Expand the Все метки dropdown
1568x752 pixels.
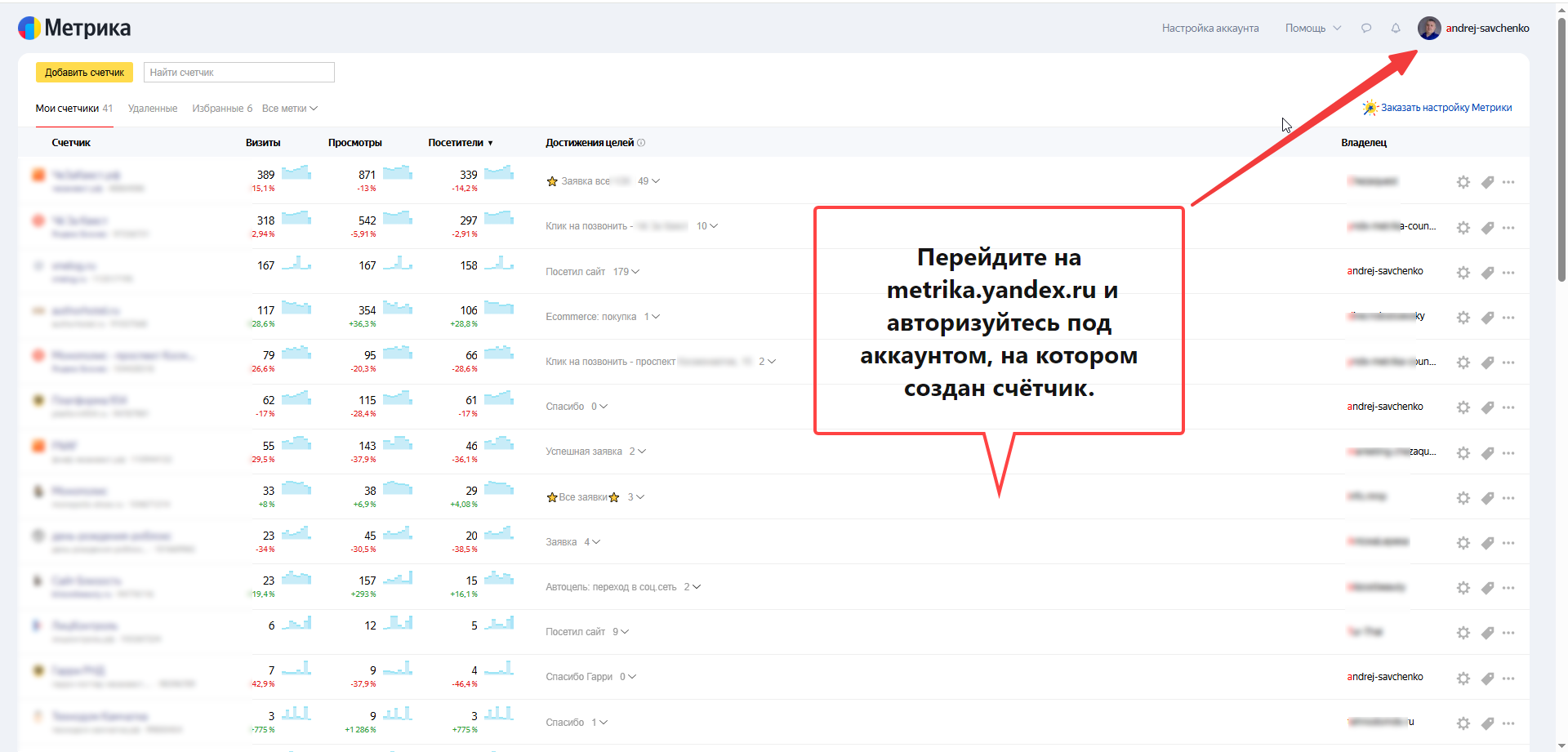tap(290, 109)
